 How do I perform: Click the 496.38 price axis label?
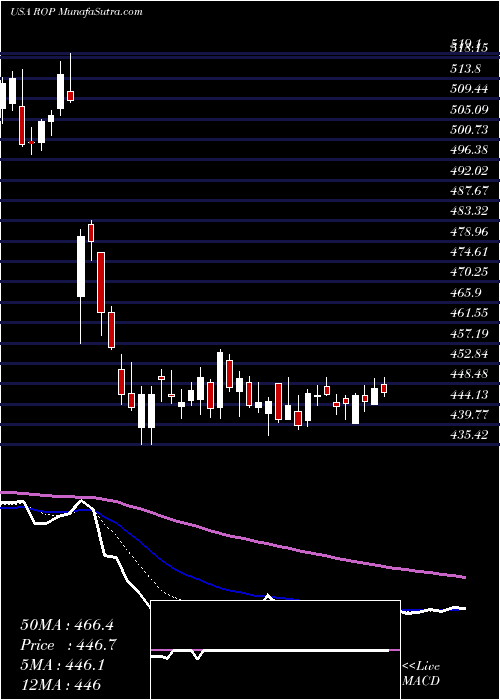point(468,150)
